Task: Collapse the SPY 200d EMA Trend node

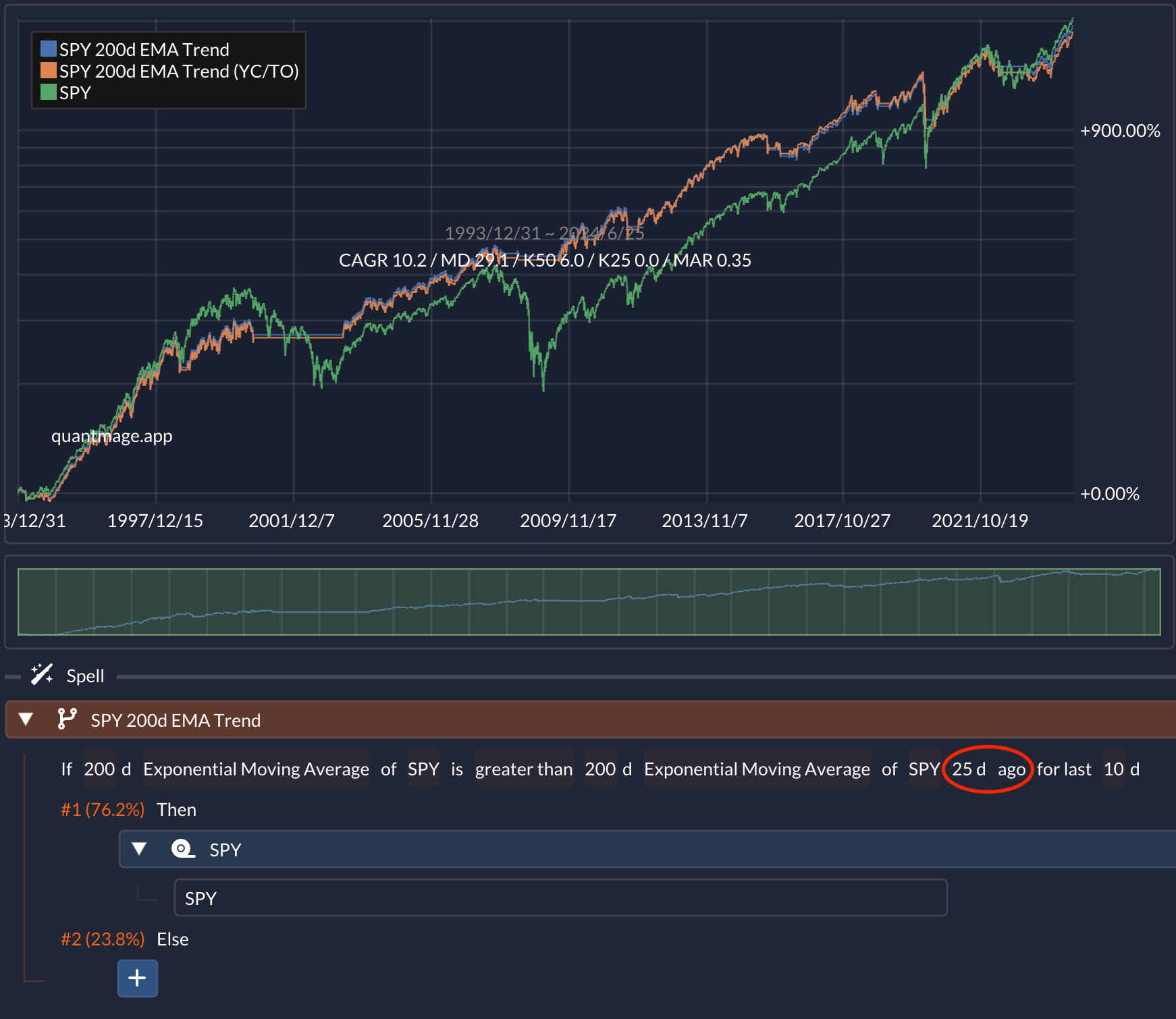Action: pyautogui.click(x=26, y=719)
